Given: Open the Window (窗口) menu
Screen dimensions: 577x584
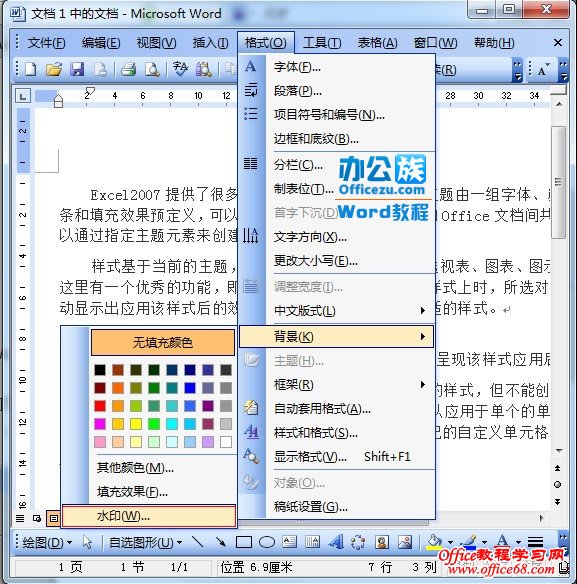Looking at the screenshot, I should [435, 43].
